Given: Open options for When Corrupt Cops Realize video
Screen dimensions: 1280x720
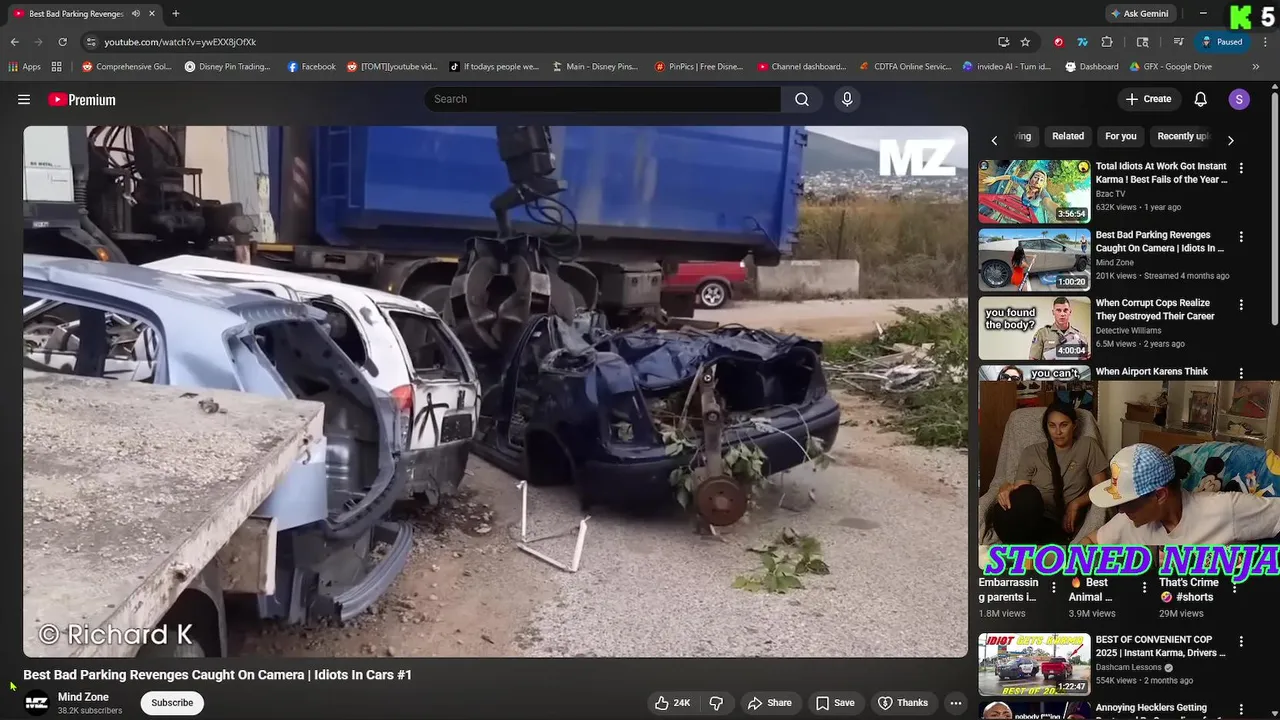Looking at the screenshot, I should tap(1241, 304).
